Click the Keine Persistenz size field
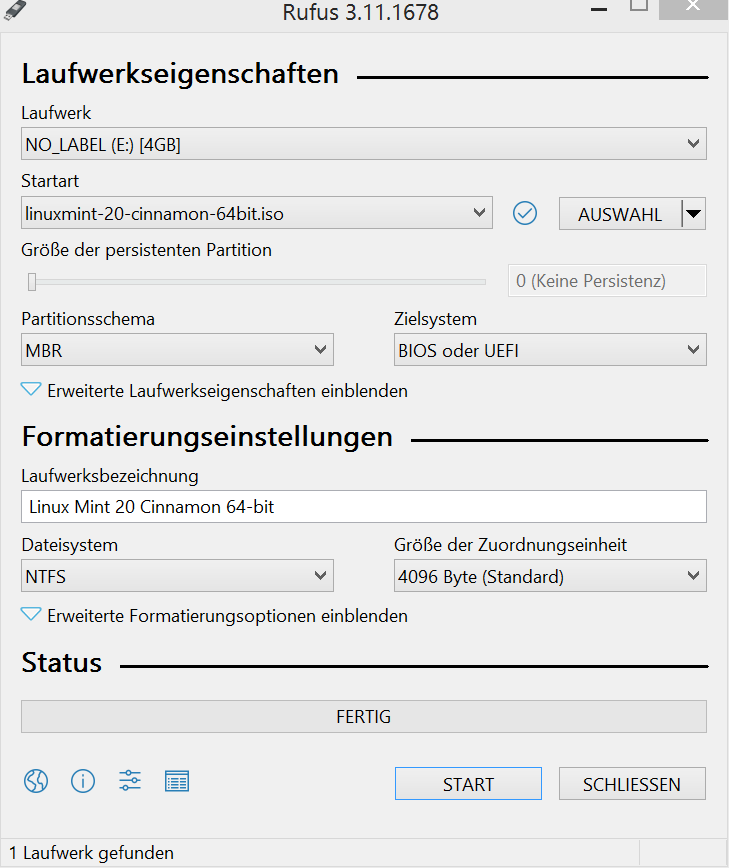This screenshot has height=868, width=729. pyautogui.click(x=607, y=281)
